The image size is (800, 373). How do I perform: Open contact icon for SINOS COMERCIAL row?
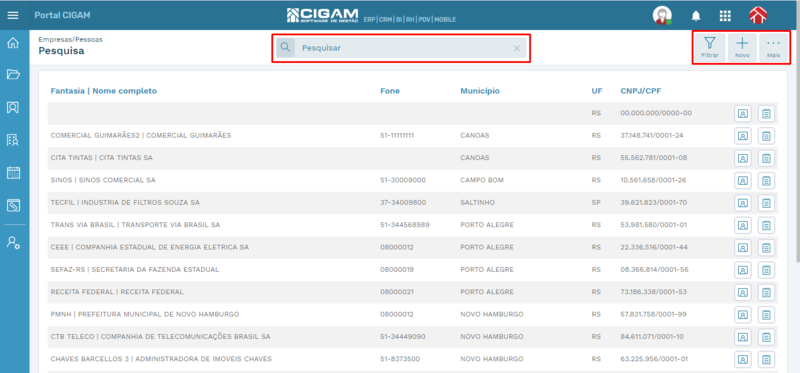(x=743, y=181)
